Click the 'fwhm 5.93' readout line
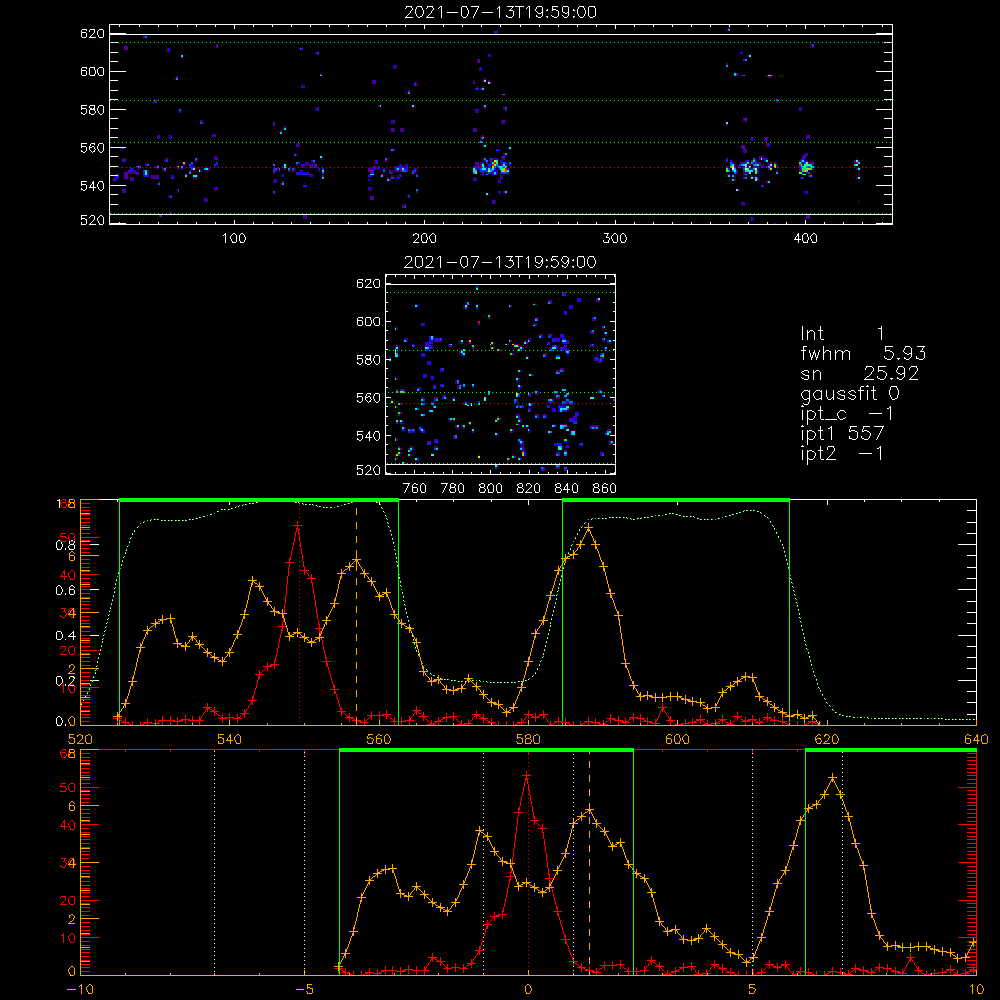 click(x=863, y=353)
